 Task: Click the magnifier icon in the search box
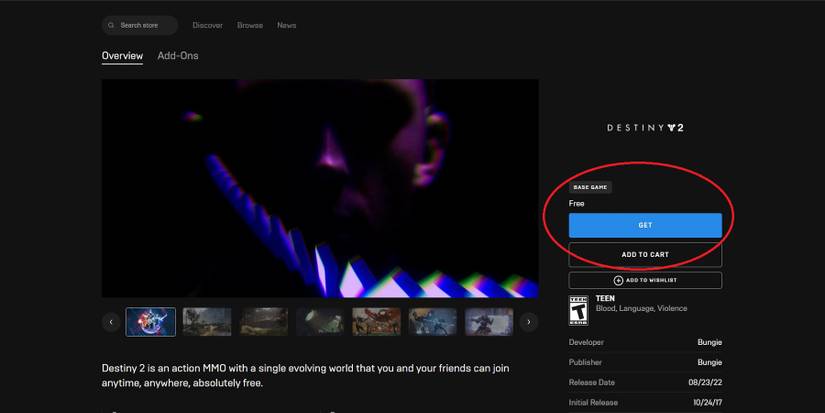(x=112, y=25)
